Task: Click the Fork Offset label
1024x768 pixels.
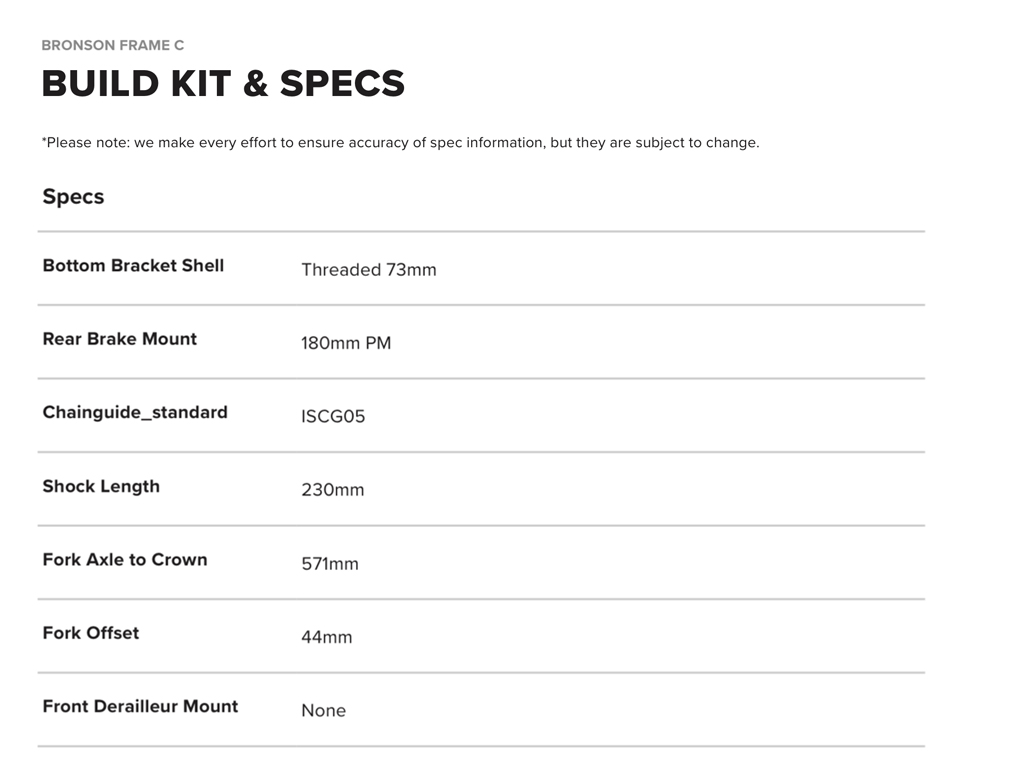Action: pos(91,633)
